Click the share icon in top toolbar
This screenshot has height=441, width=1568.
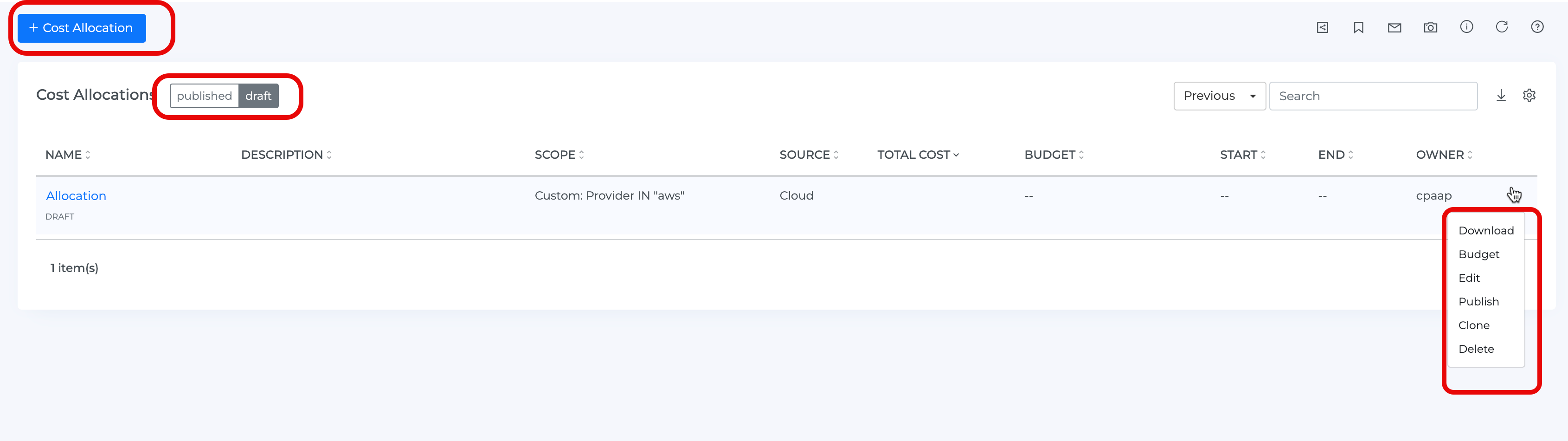[x=1322, y=27]
